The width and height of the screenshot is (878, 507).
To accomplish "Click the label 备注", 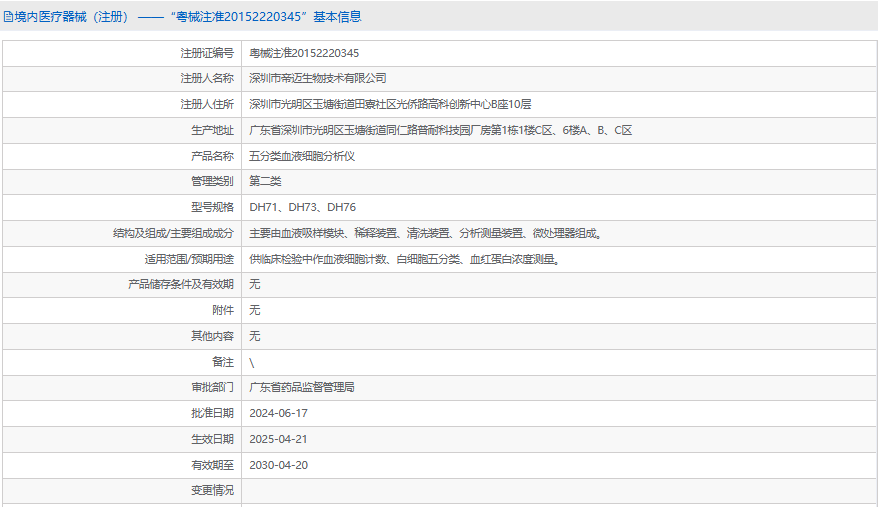I will (223, 362).
